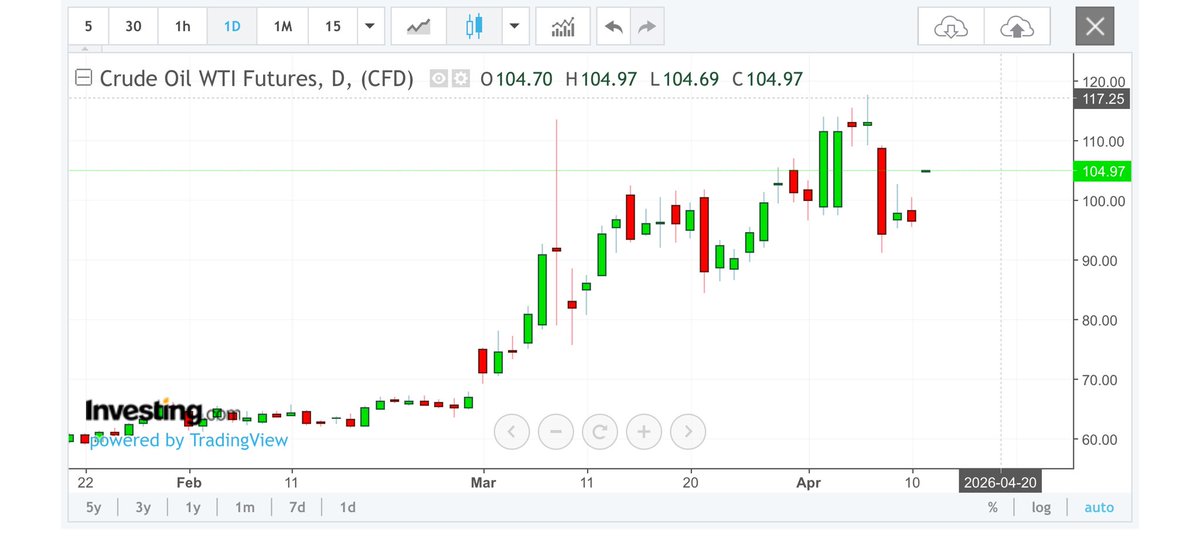The width and height of the screenshot is (1200, 555).
Task: Switch to 1M monthly interval
Action: 282,26
